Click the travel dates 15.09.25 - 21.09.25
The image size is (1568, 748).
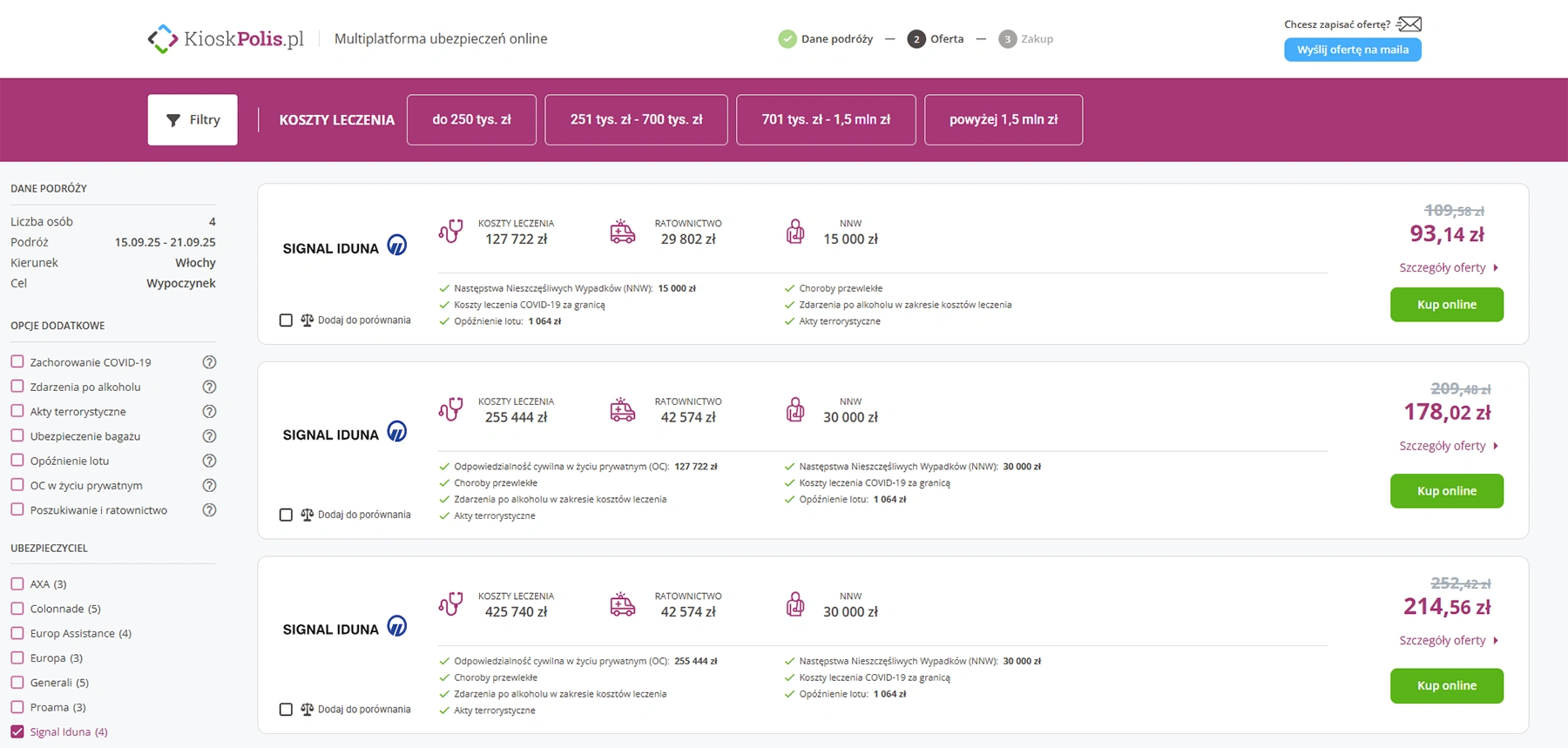coord(166,242)
